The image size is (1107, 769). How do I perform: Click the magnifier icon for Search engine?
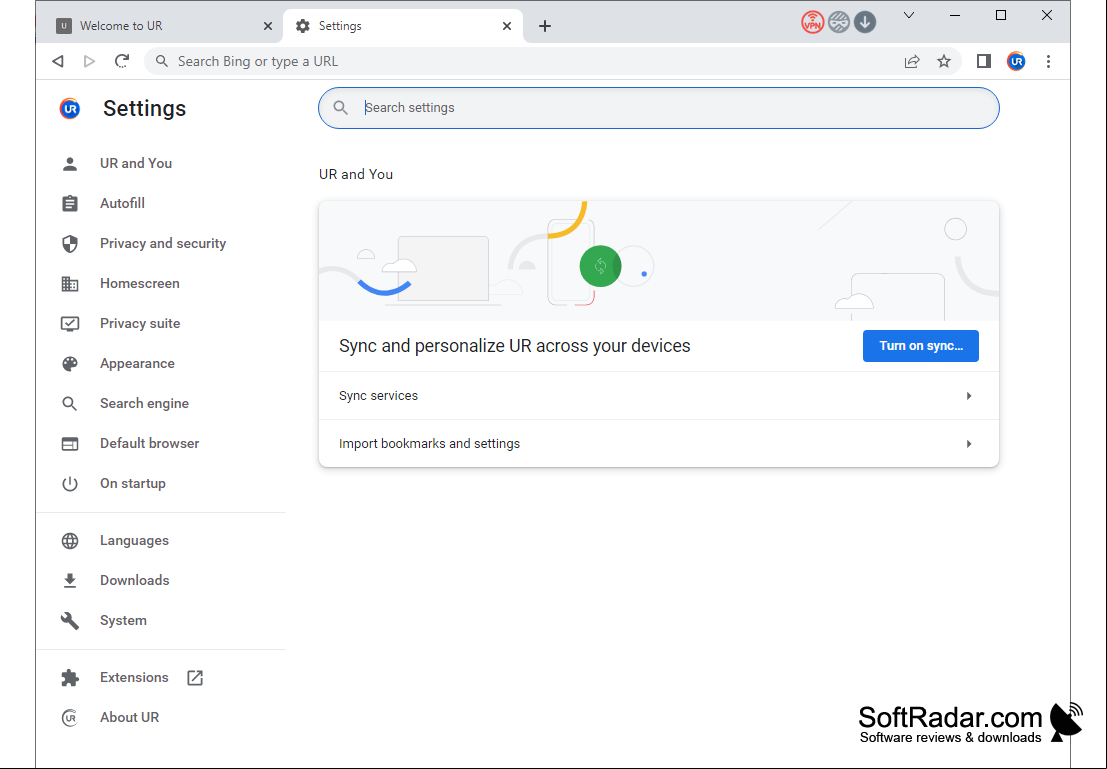pos(70,404)
